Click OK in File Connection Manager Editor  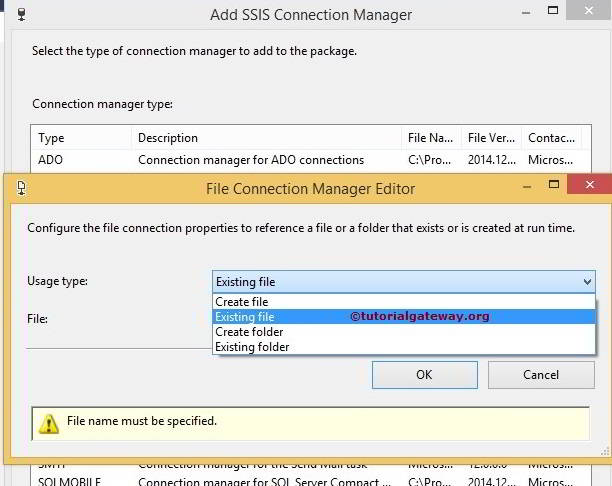tap(425, 375)
